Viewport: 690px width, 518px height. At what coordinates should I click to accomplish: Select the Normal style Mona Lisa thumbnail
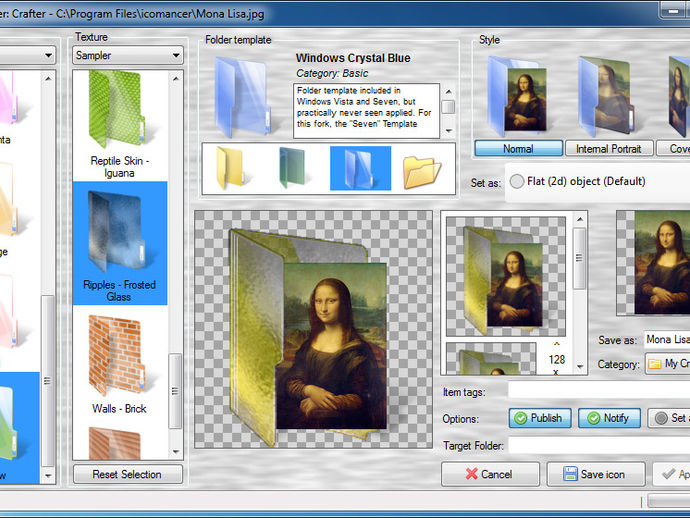(518, 96)
